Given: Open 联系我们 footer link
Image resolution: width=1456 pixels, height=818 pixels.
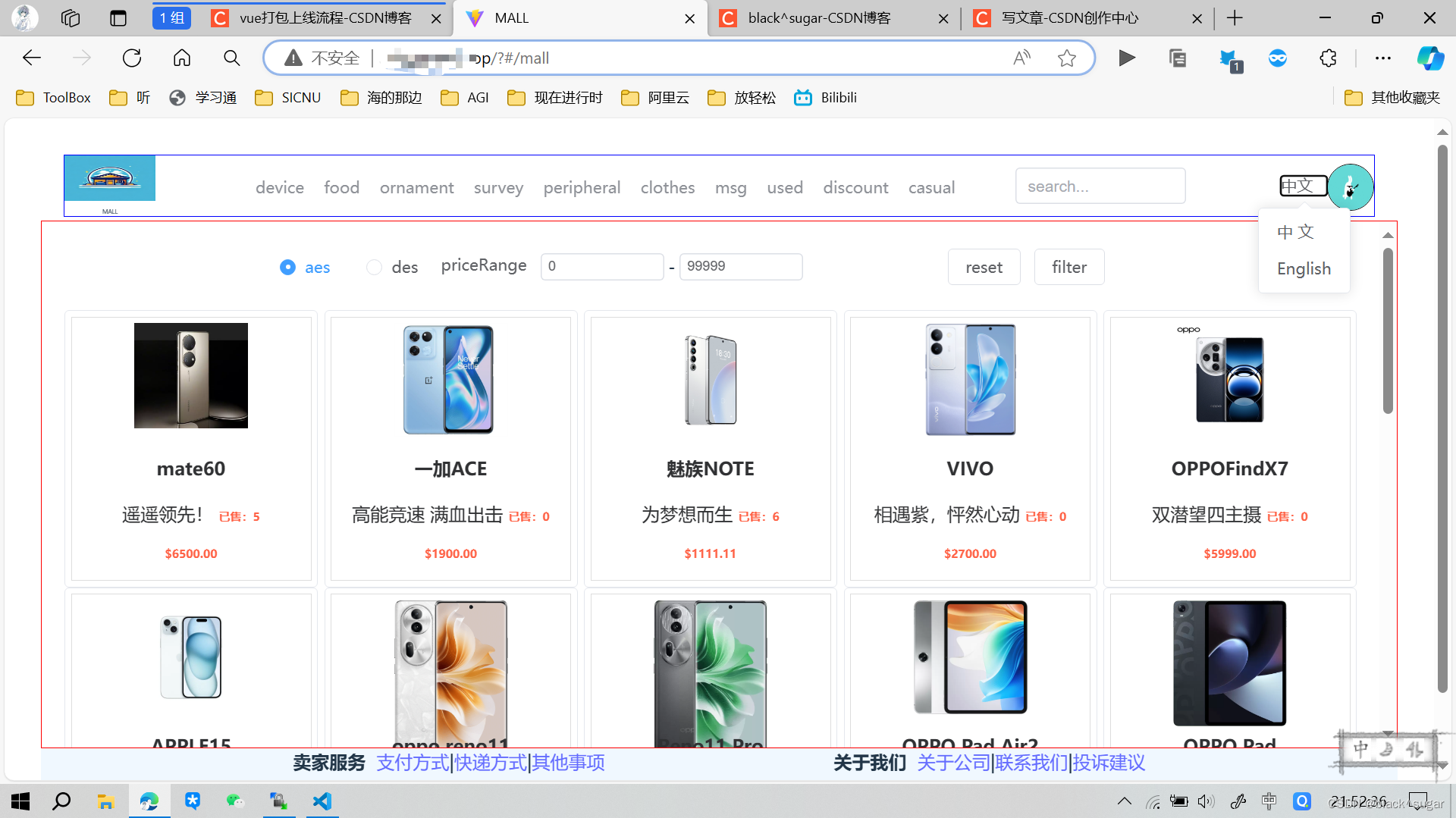Looking at the screenshot, I should 1031,763.
